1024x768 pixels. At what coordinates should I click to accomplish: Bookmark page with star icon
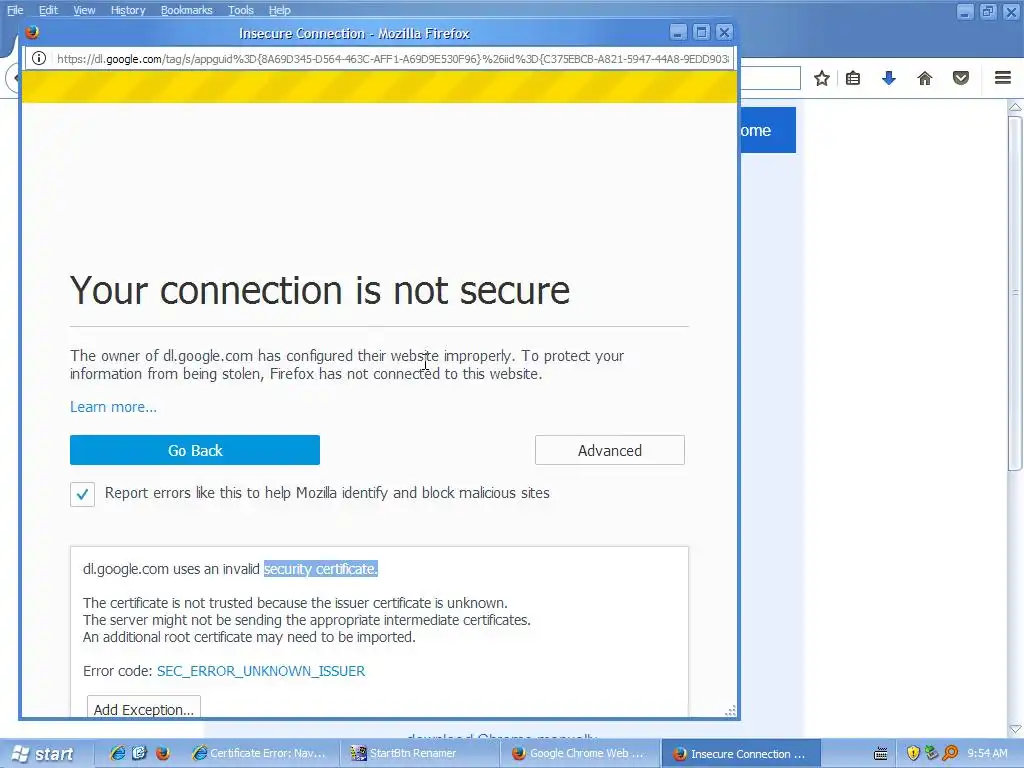click(x=822, y=78)
